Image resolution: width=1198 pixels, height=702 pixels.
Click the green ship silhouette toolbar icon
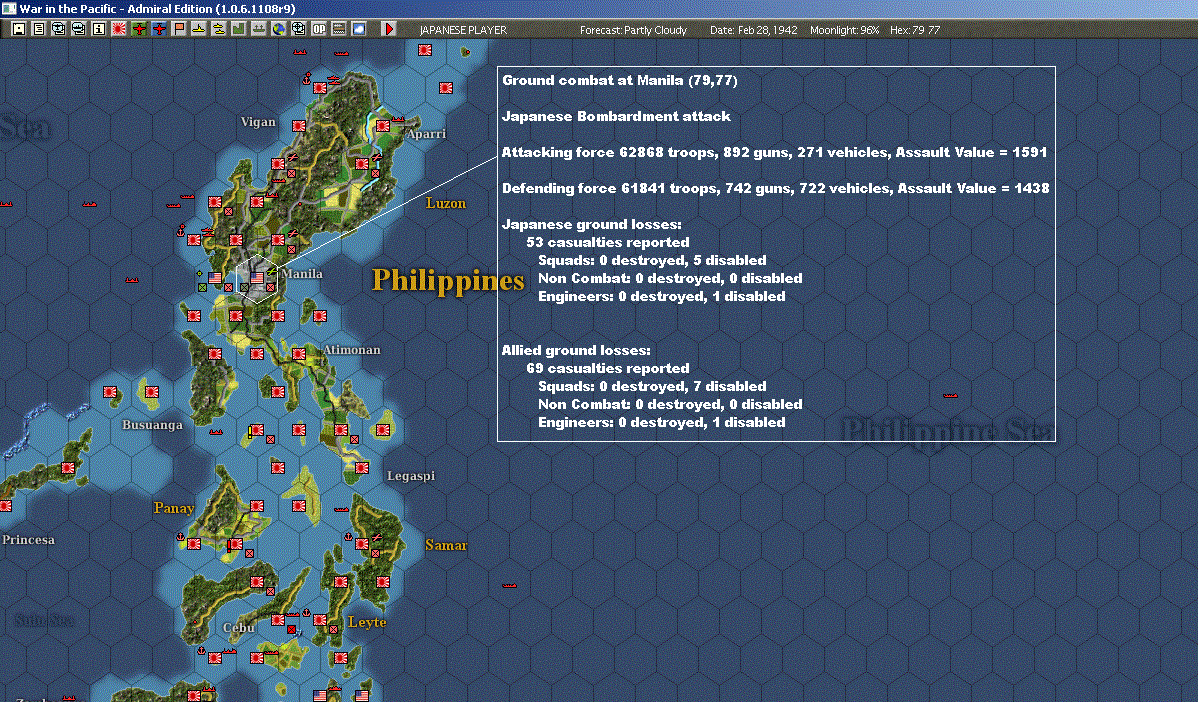(259, 29)
